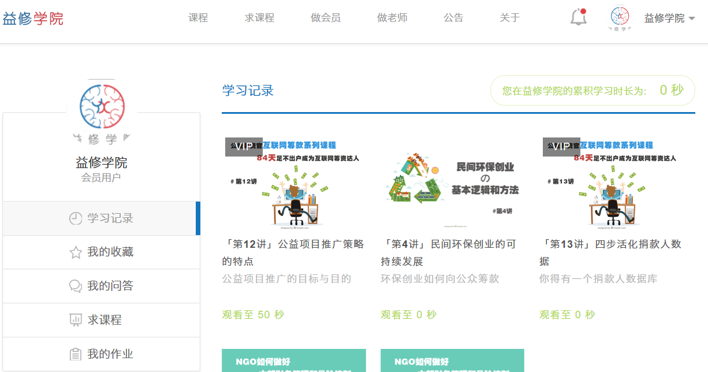Click the board icon beside sidebar 求课程
This screenshot has width=708, height=372.
point(75,320)
